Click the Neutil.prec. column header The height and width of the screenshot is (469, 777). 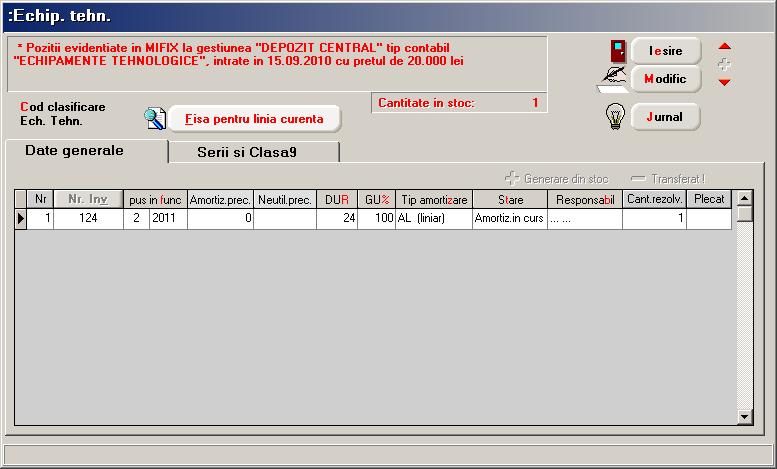[x=285, y=200]
